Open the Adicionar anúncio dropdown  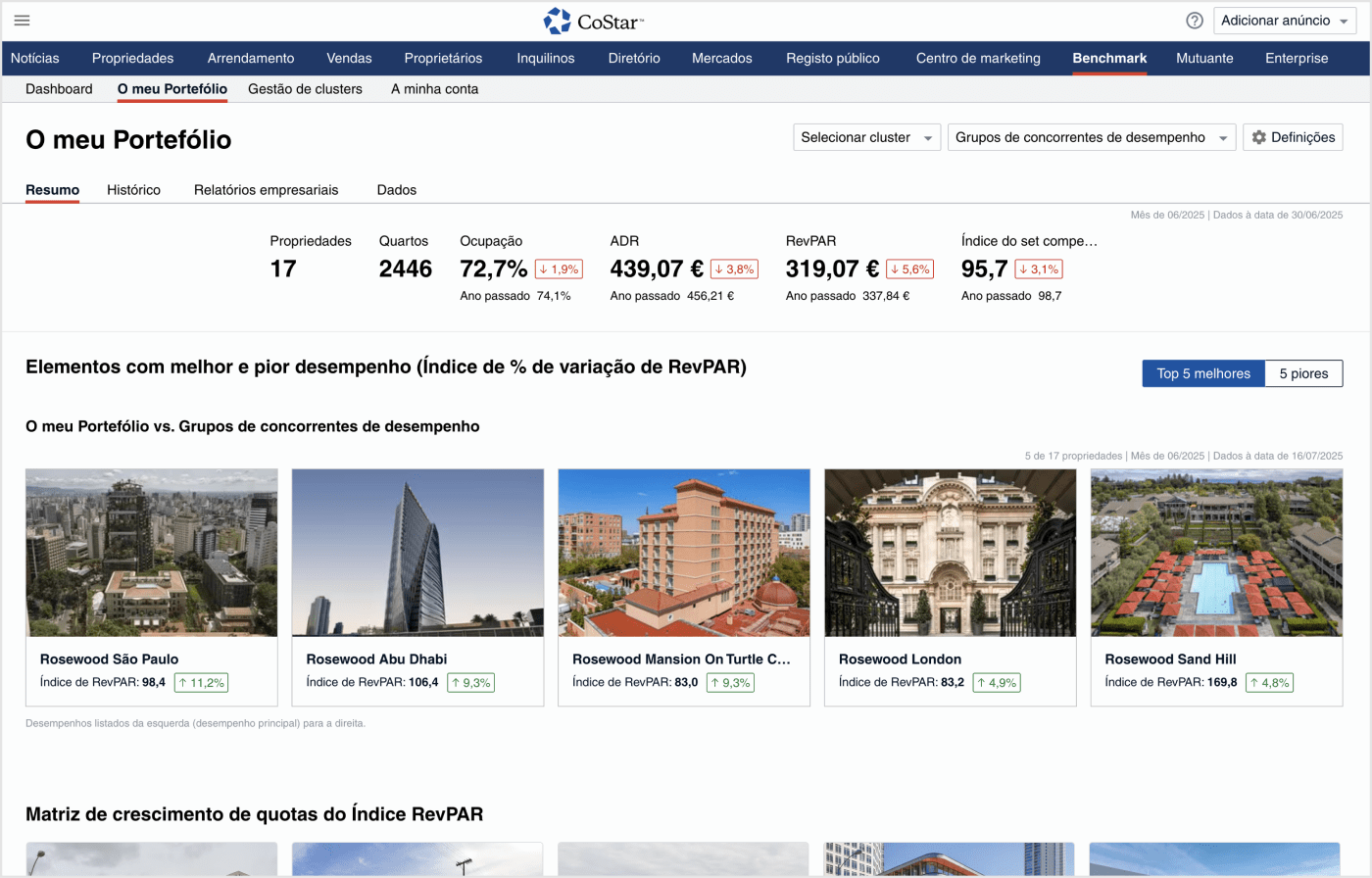pos(1285,21)
